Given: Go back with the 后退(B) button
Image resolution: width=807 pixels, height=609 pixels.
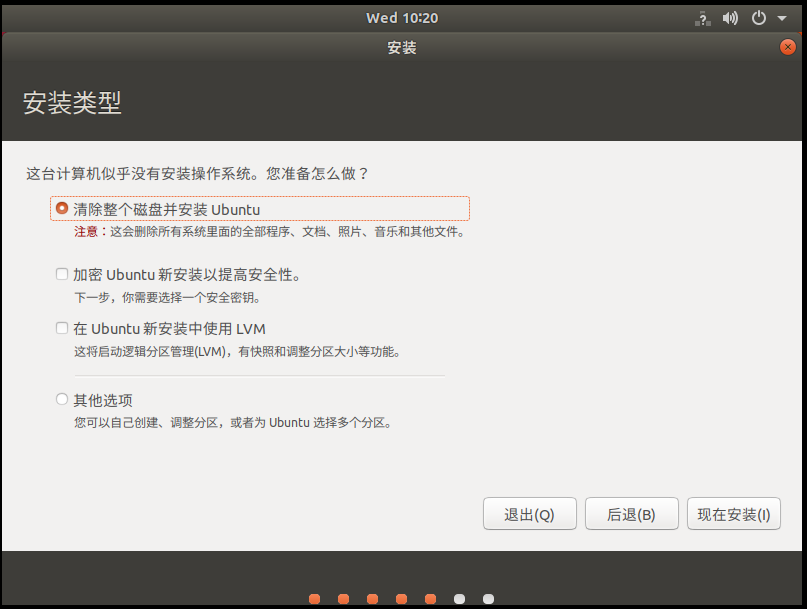Looking at the screenshot, I should point(631,514).
